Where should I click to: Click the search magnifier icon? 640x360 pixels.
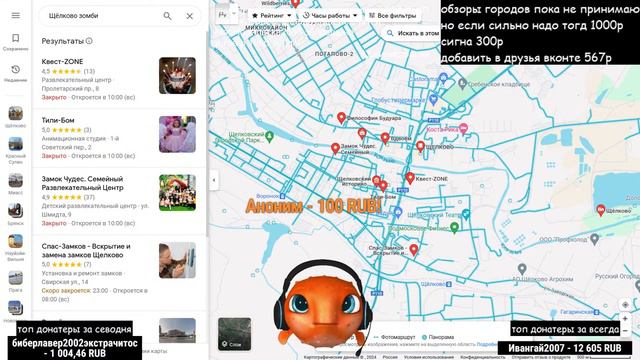[167, 16]
